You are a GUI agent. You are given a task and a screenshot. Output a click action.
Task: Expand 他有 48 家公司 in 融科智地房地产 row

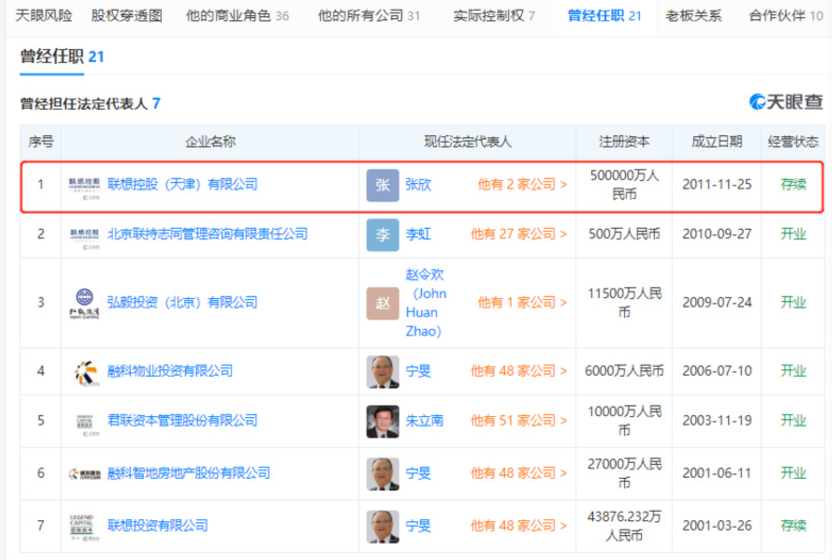[x=519, y=472]
